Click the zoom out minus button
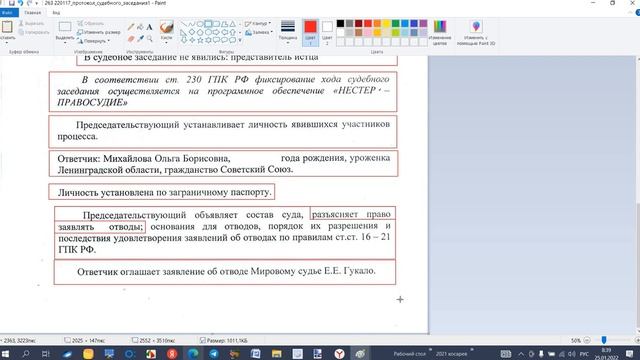This screenshot has height=360, width=640. click(x=587, y=340)
